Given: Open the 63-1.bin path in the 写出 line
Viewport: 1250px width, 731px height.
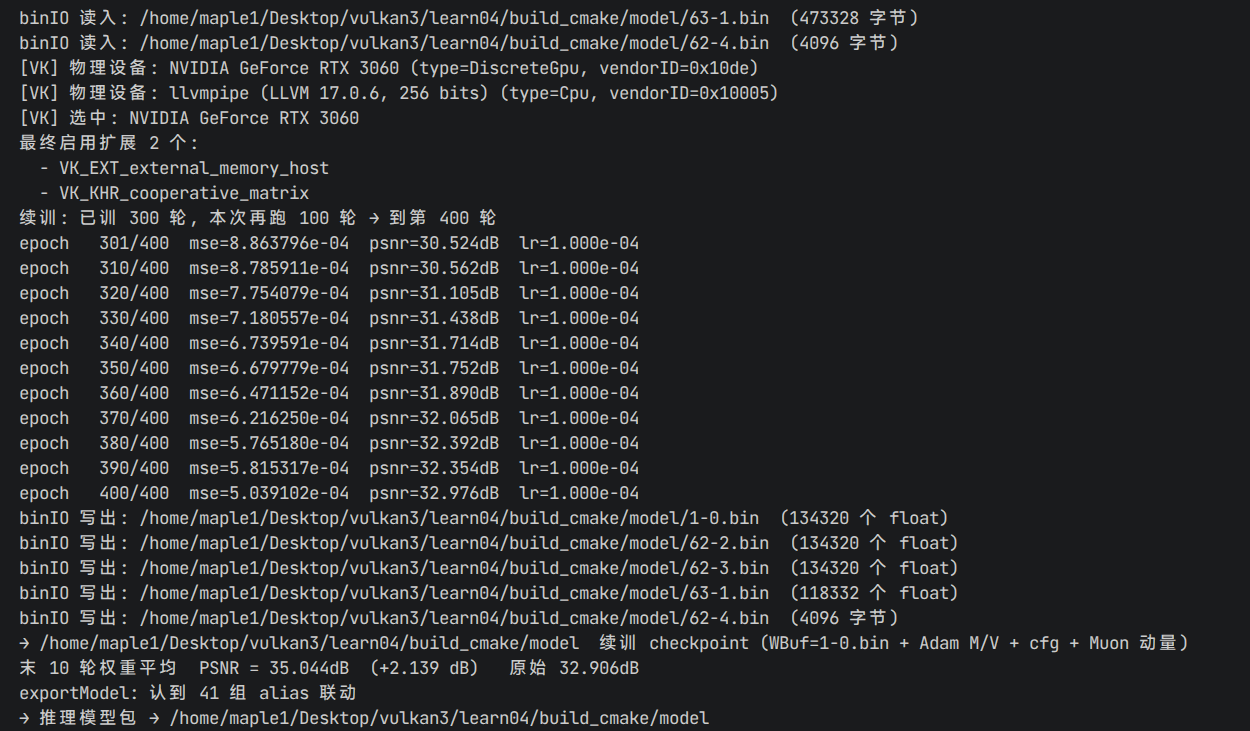Looking at the screenshot, I should [454, 593].
